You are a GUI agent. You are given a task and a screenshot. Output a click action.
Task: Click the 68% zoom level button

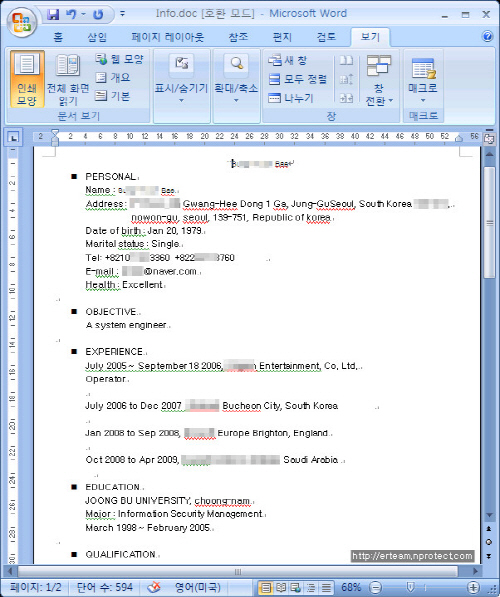click(x=351, y=587)
